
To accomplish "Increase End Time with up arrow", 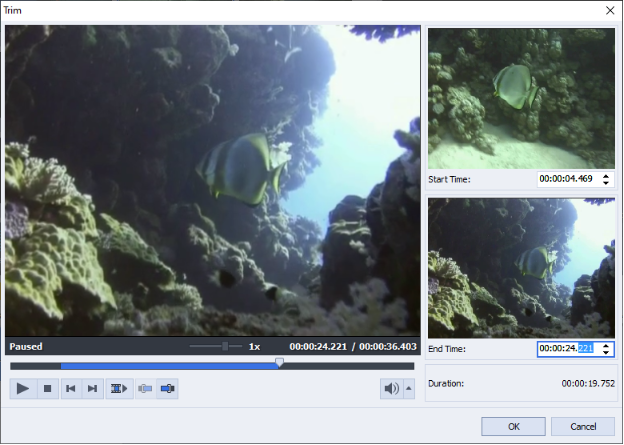I will tap(606, 345).
